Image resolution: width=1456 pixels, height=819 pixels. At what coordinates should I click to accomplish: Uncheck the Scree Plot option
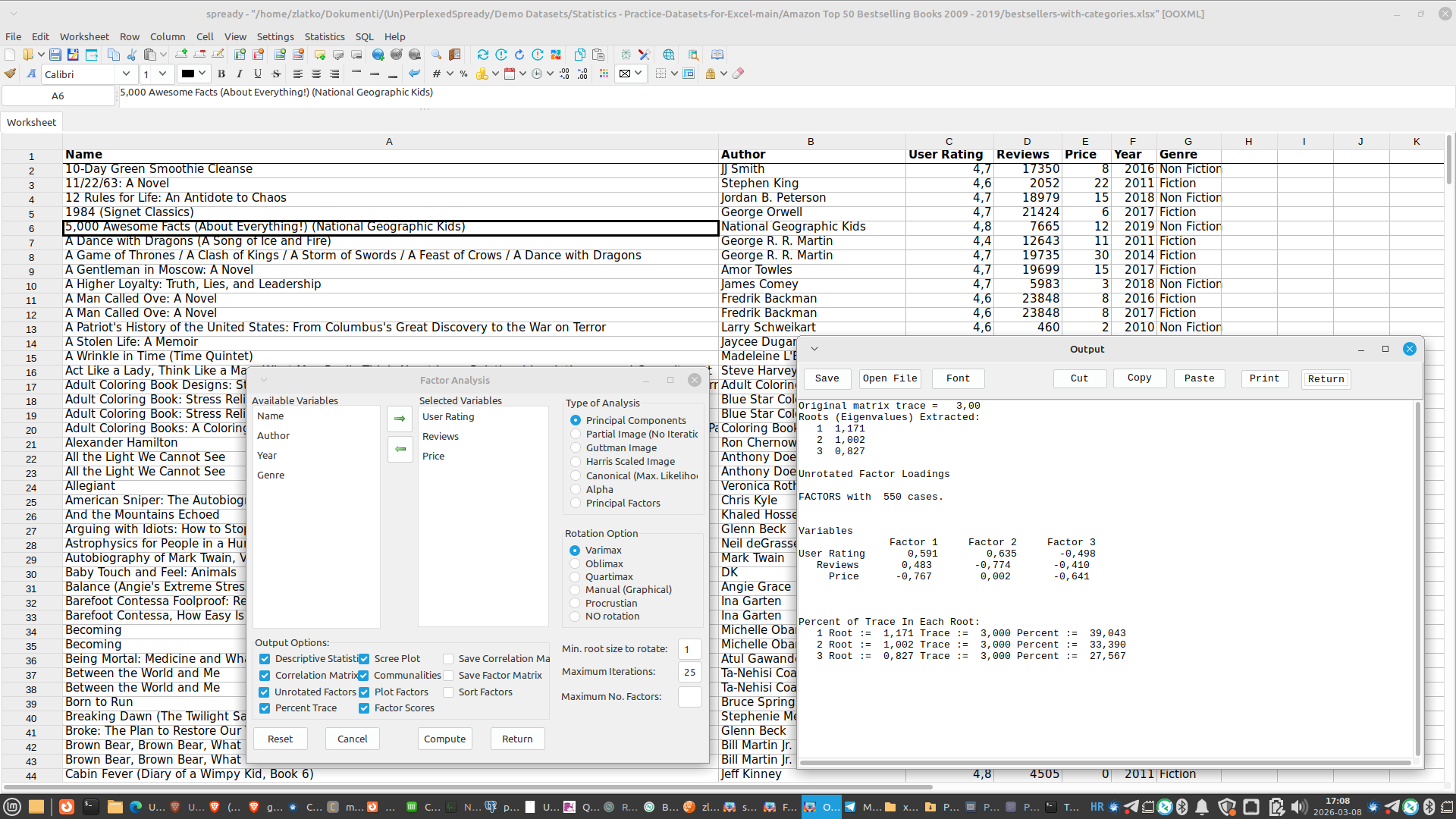coord(365,659)
